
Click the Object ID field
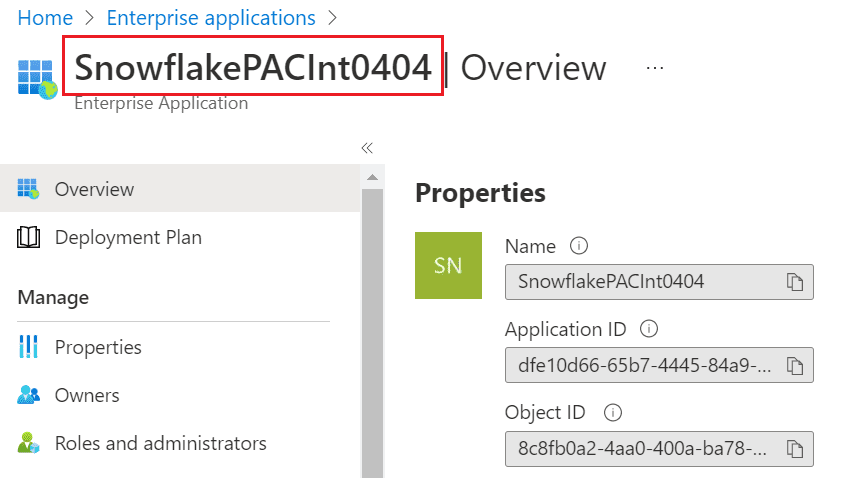click(659, 449)
